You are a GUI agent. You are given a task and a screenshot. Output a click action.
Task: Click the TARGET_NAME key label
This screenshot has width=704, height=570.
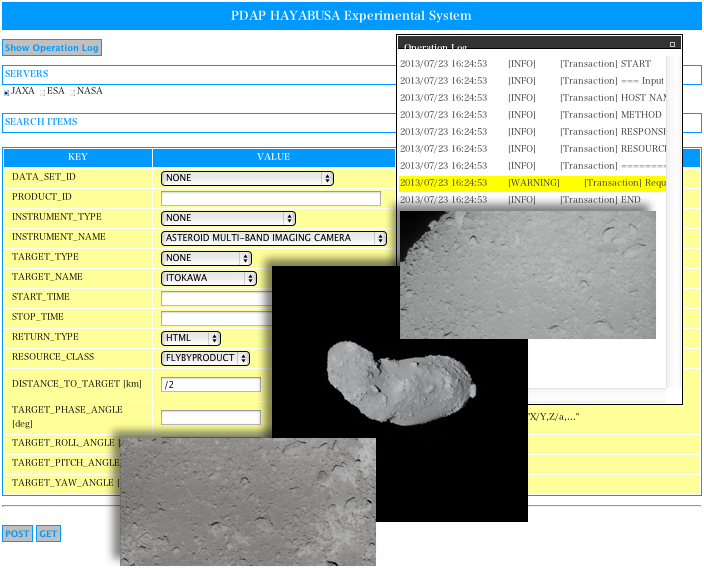pos(47,277)
